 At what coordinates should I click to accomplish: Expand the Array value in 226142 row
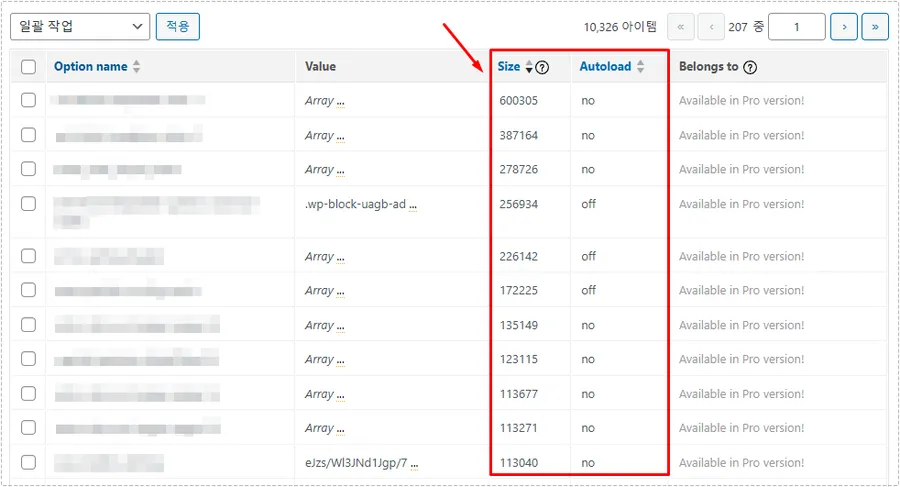[x=340, y=258]
